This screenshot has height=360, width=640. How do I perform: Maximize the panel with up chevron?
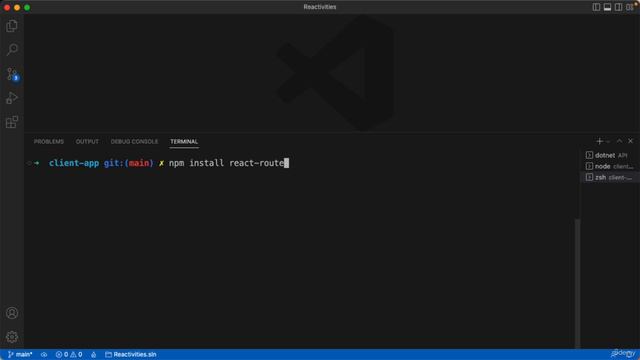tap(619, 141)
